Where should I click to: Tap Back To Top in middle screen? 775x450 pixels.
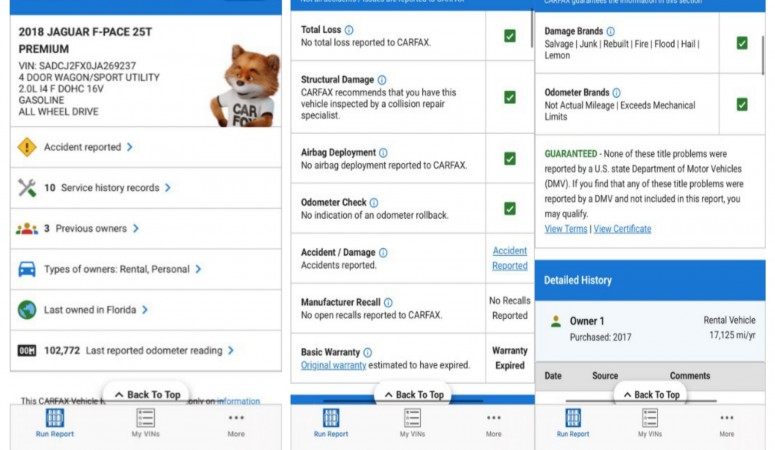(x=414, y=394)
